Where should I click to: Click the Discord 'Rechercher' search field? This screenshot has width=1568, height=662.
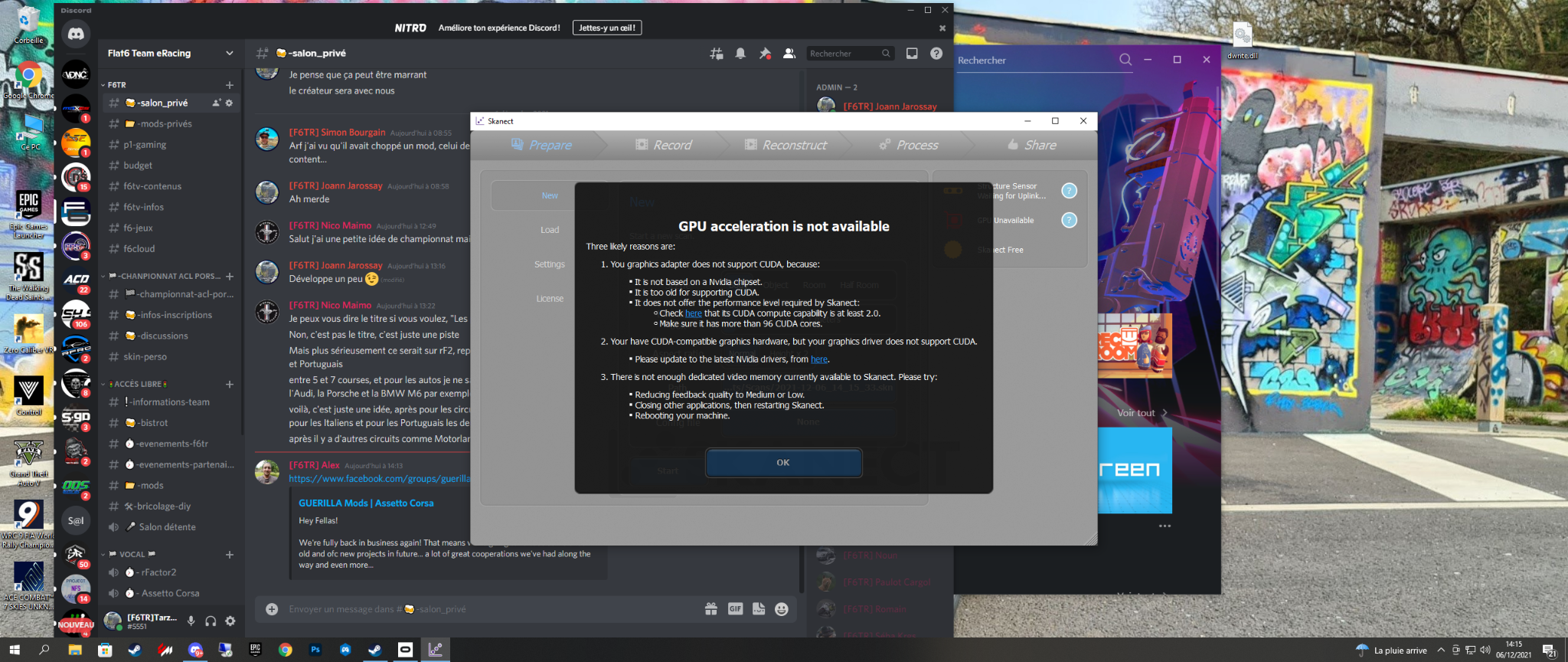coord(850,54)
